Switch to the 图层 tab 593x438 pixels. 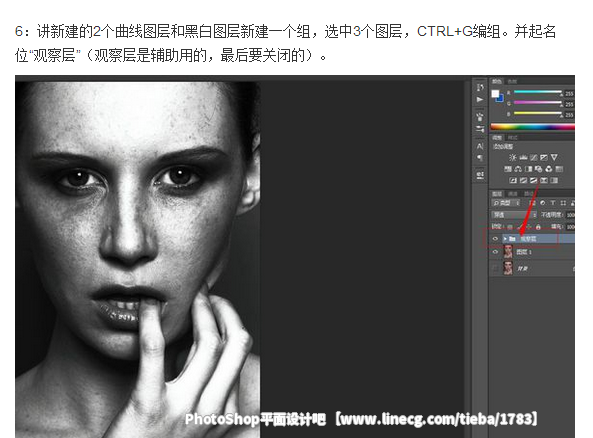pyautogui.click(x=497, y=194)
